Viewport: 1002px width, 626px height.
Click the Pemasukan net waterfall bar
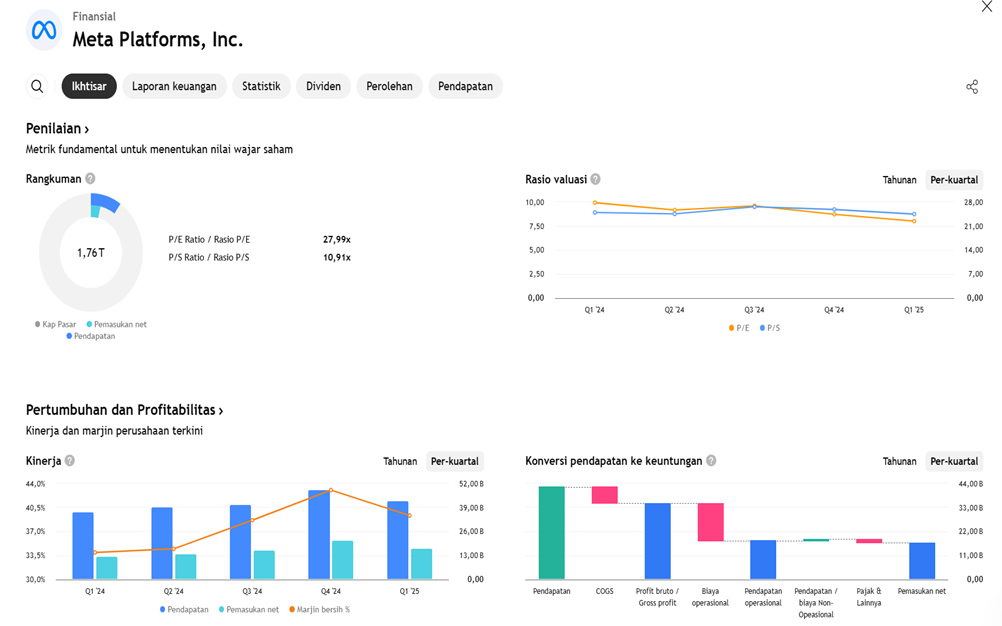click(922, 561)
